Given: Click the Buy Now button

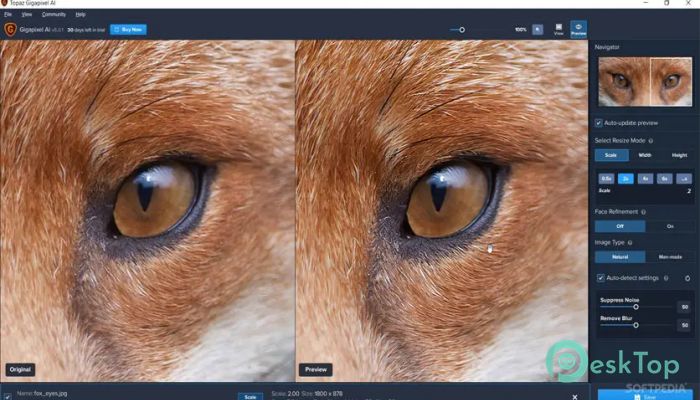Looking at the screenshot, I should [x=127, y=30].
